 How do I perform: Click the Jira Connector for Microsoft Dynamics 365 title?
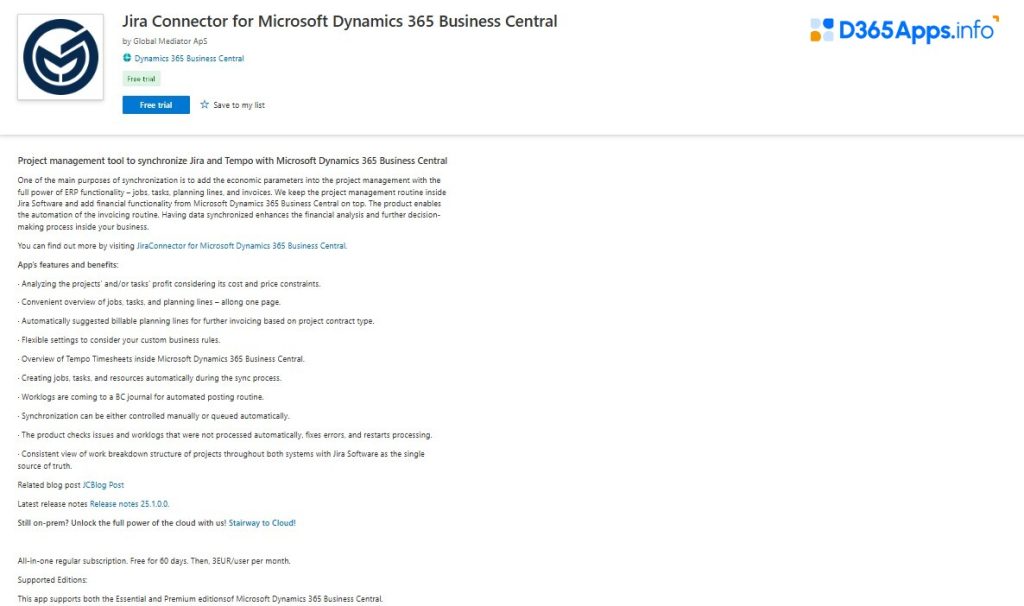(340, 21)
